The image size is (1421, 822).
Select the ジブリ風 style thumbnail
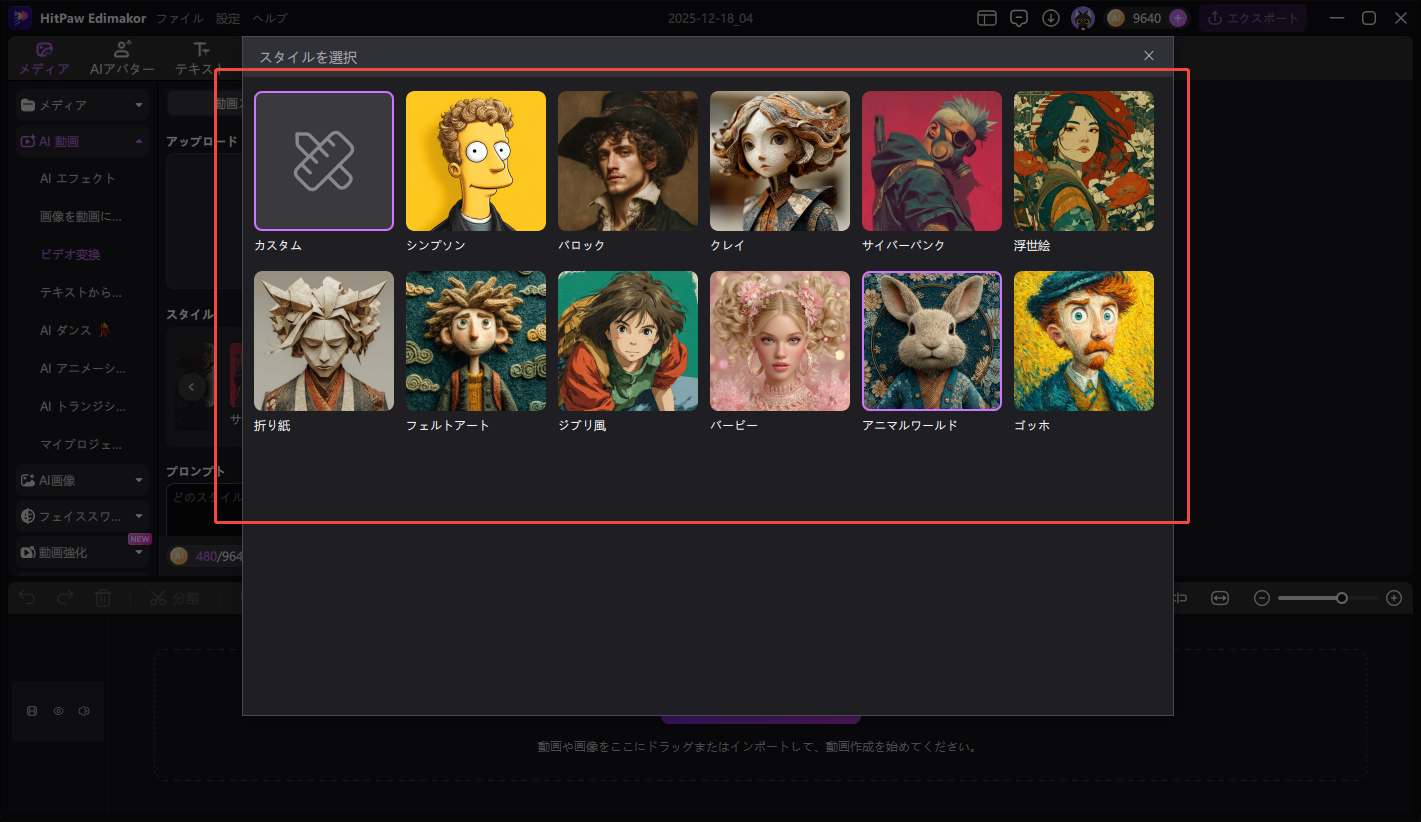point(627,341)
